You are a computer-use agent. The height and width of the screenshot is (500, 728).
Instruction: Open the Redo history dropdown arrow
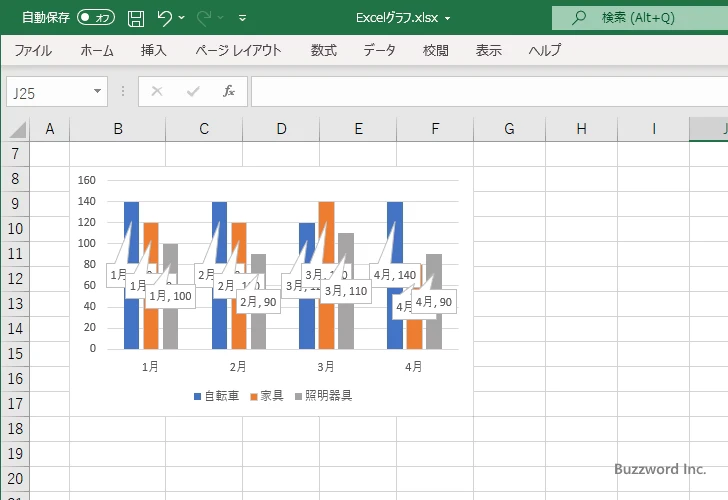(221, 18)
